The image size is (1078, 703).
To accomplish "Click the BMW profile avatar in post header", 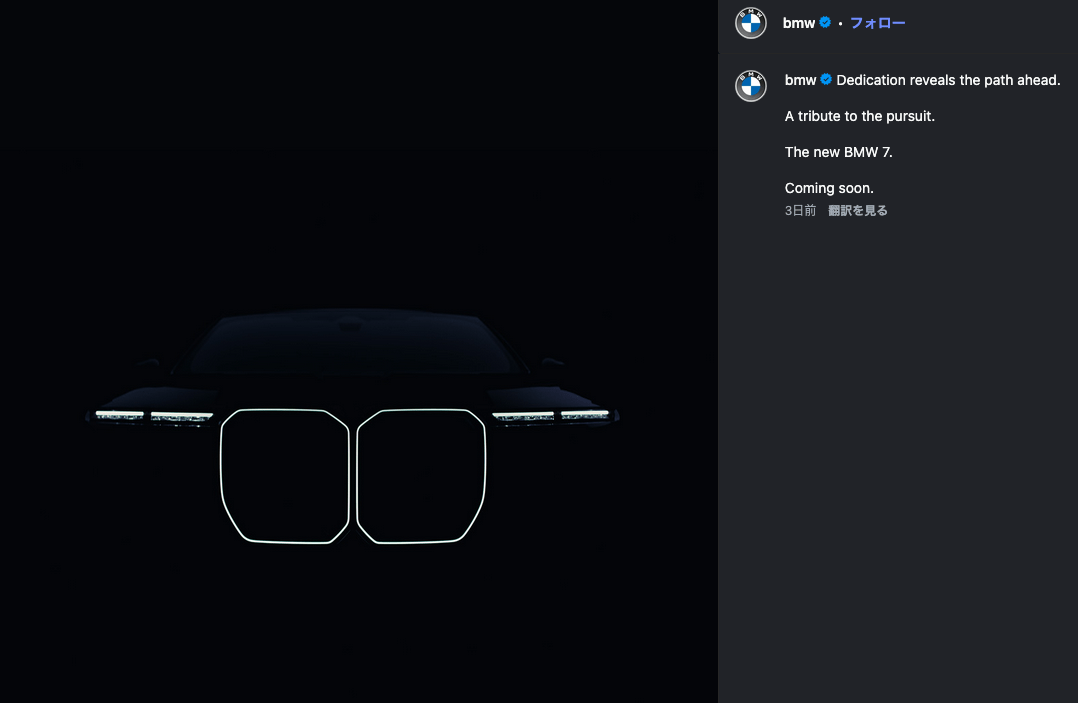I will click(751, 23).
